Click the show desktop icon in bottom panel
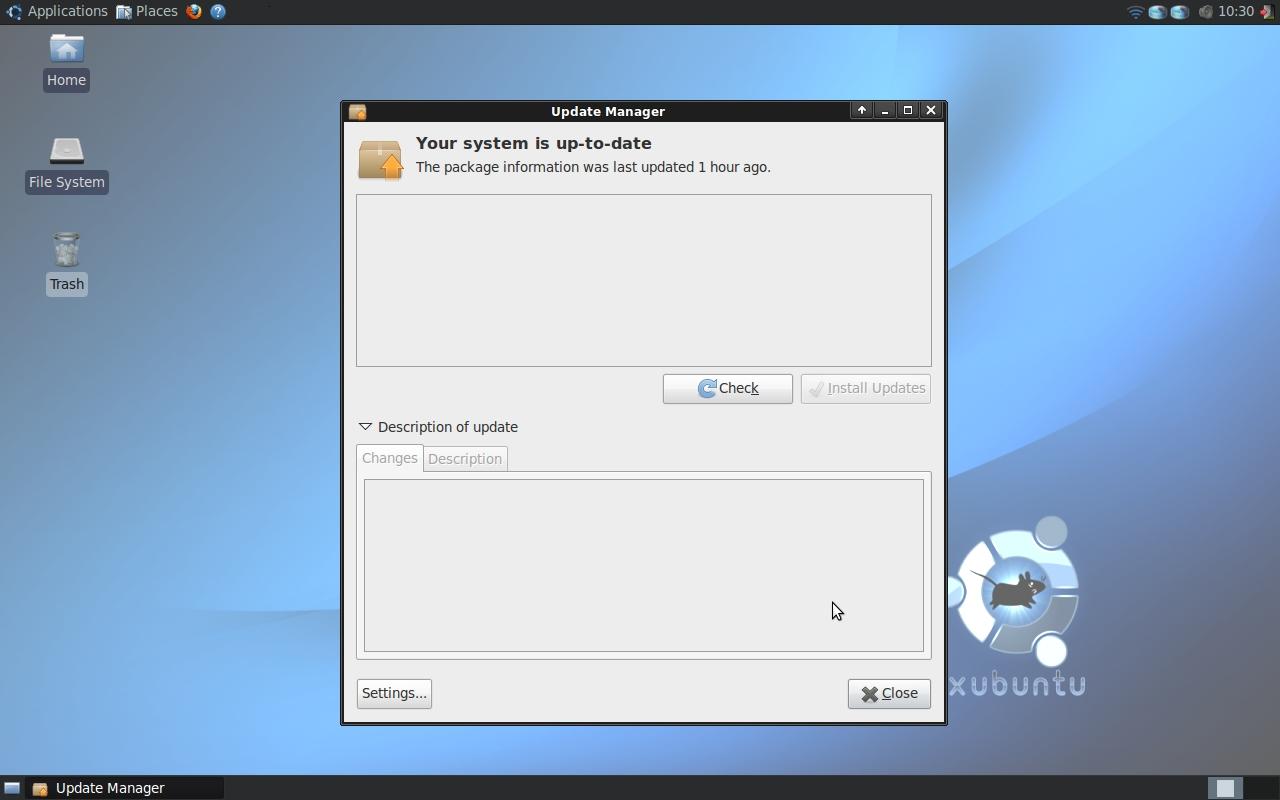The image size is (1280, 800). point(12,788)
